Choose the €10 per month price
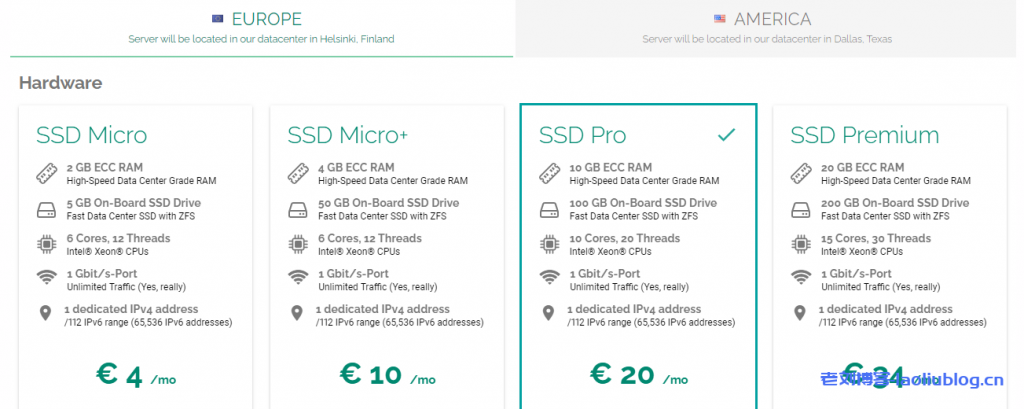The image size is (1024, 409). tap(386, 375)
